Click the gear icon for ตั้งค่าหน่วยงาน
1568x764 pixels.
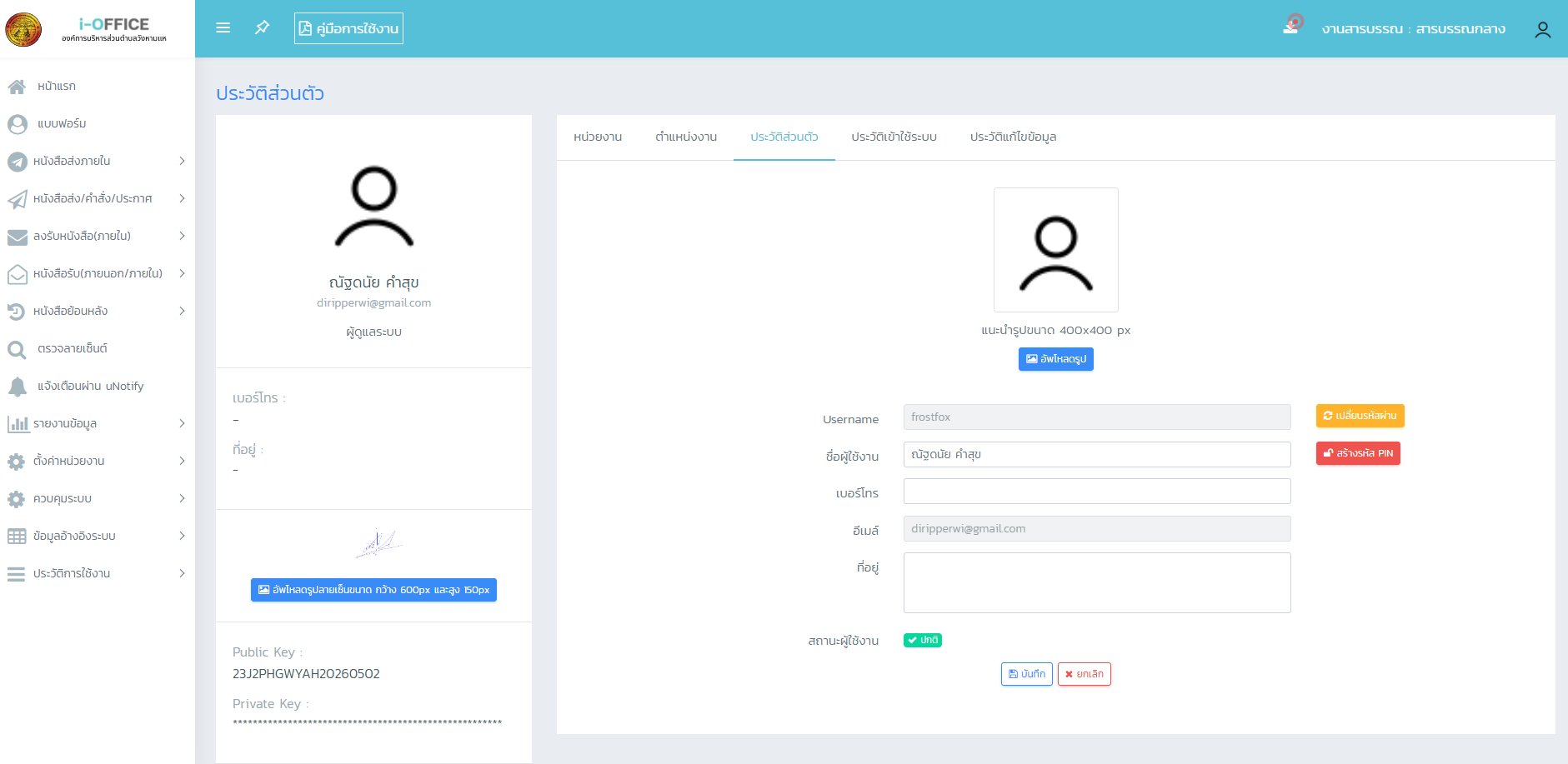pos(17,462)
